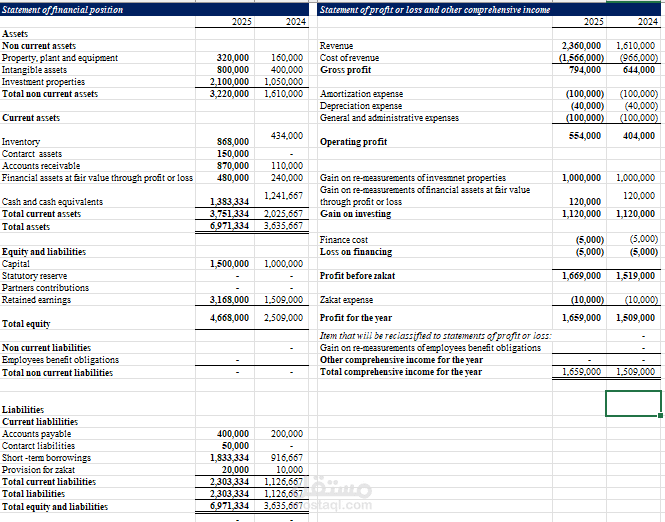The height and width of the screenshot is (522, 665).
Task: Select the "Statement of profit or loss" header bar
Action: 489,10
